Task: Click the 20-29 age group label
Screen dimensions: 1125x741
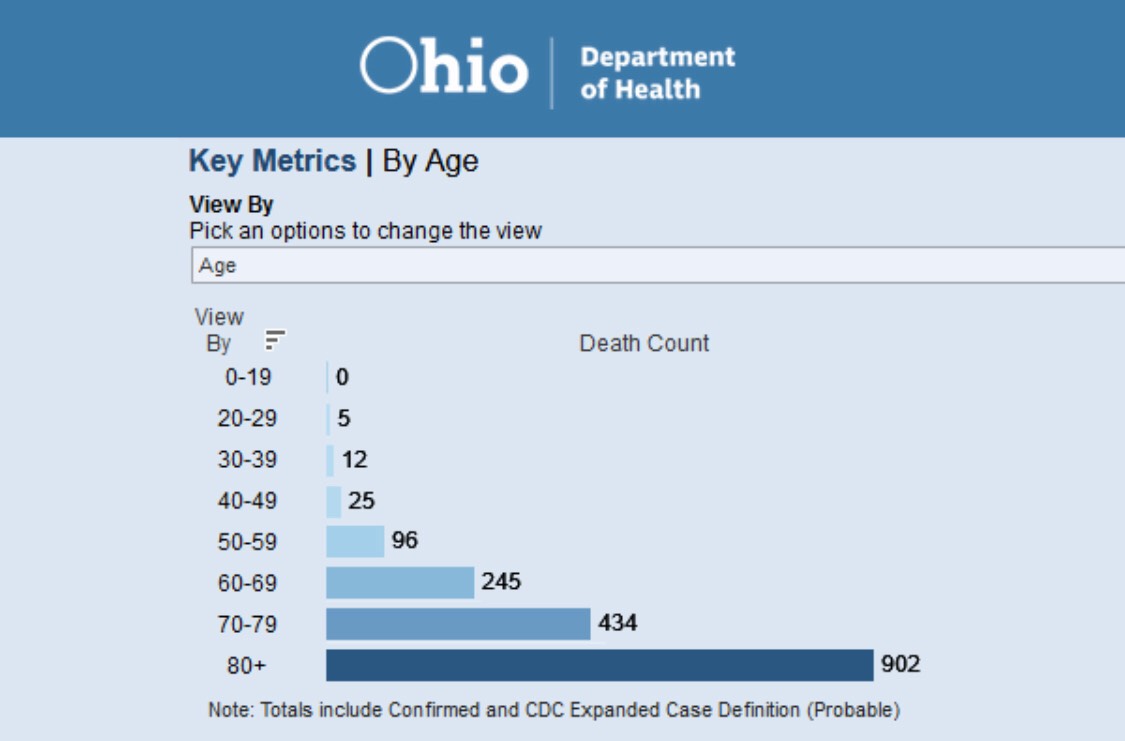Action: click(x=247, y=419)
